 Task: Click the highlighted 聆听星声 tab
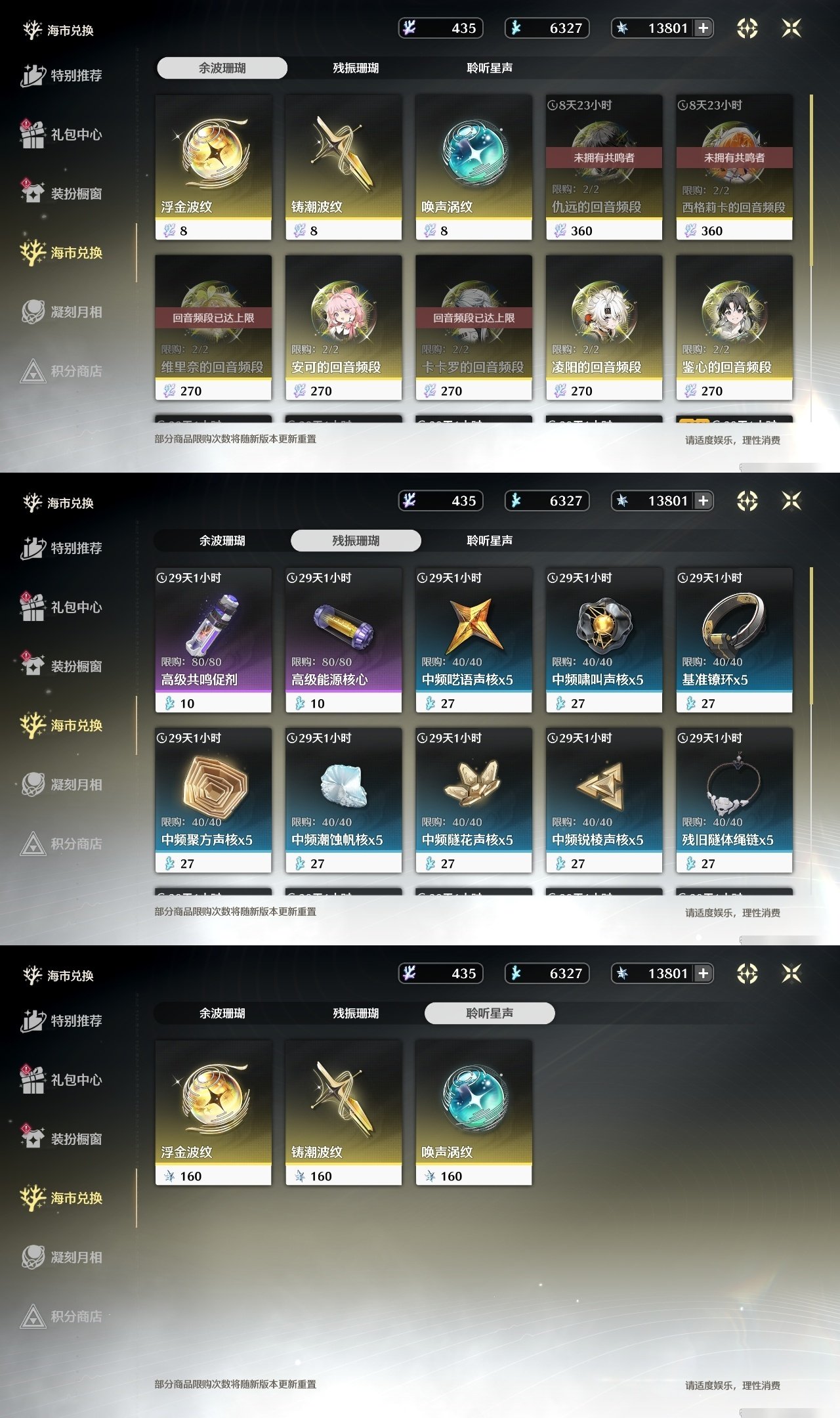(x=490, y=1014)
